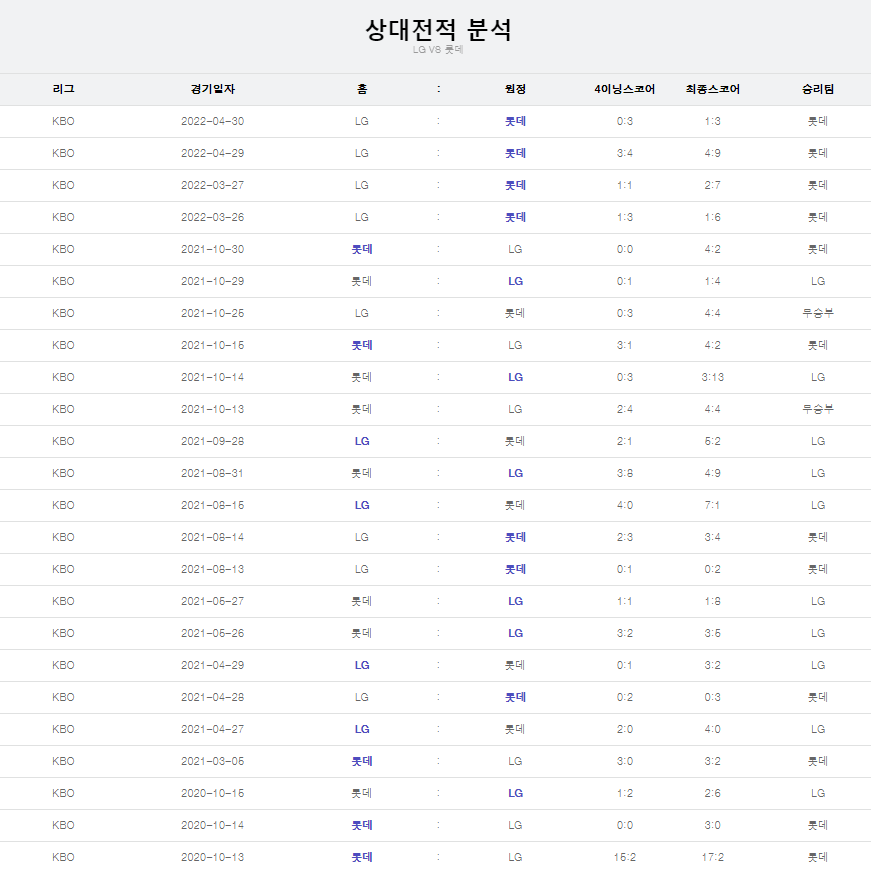Click the 승리팀 column header

pos(818,89)
